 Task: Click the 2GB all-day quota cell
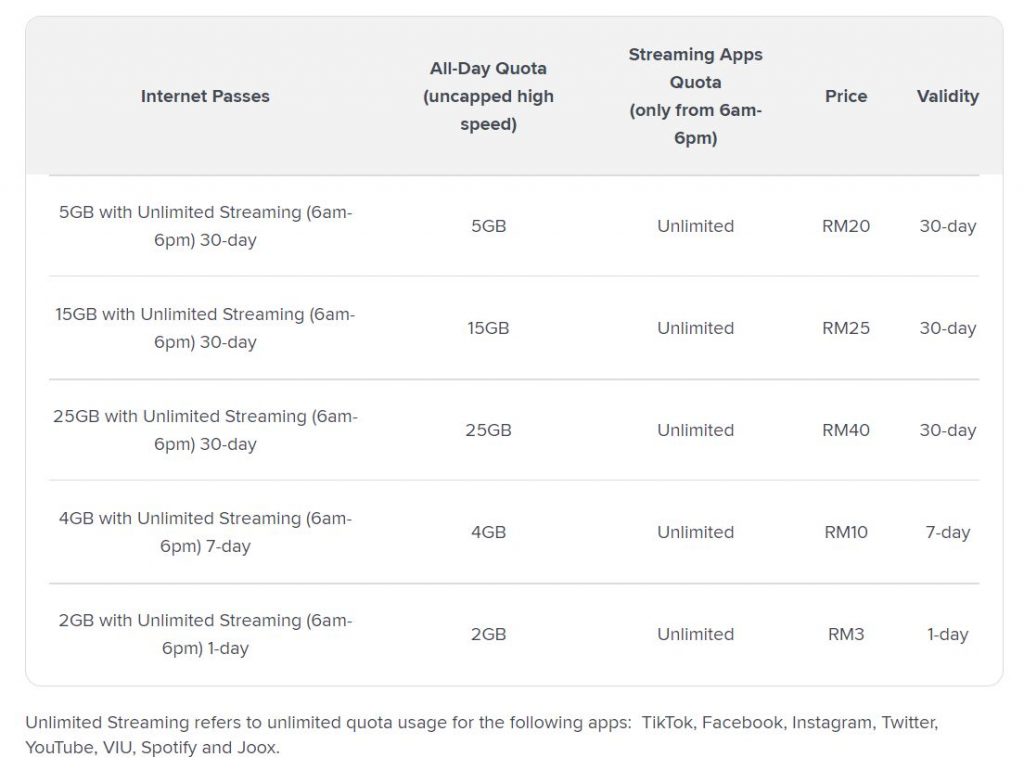pyautogui.click(x=488, y=634)
